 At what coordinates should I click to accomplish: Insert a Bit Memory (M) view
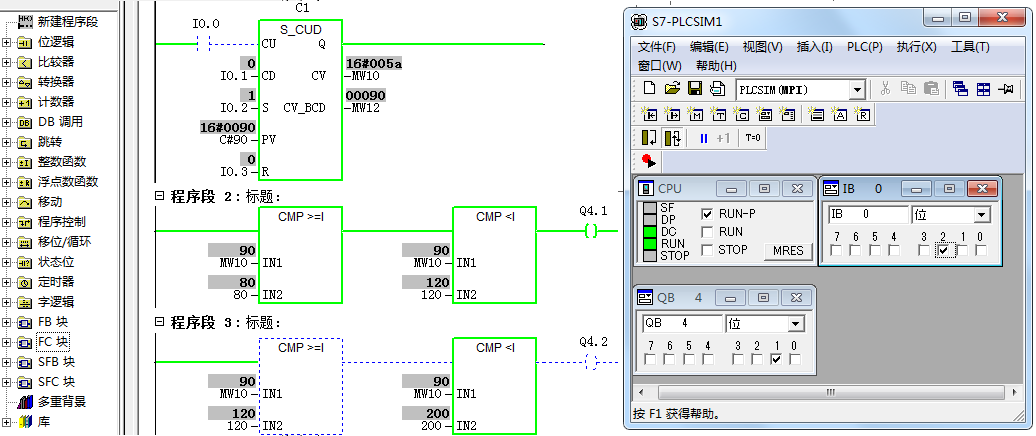696,115
